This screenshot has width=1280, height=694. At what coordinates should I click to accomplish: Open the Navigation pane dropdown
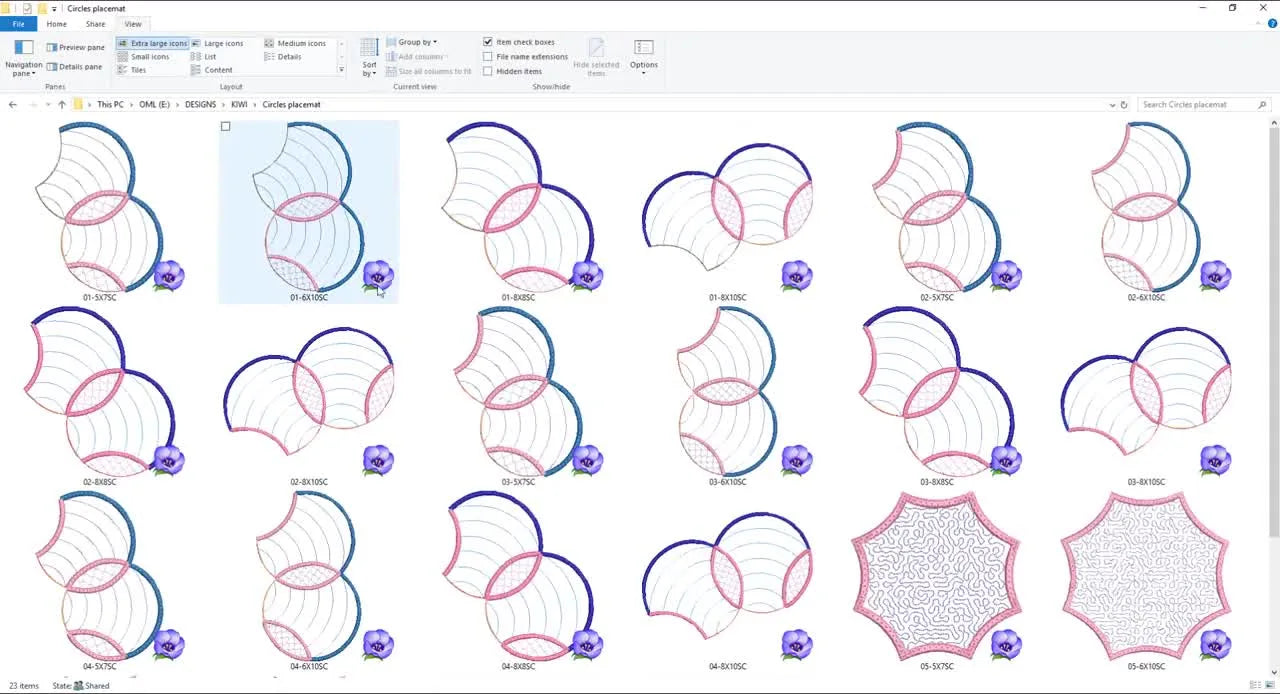click(24, 59)
